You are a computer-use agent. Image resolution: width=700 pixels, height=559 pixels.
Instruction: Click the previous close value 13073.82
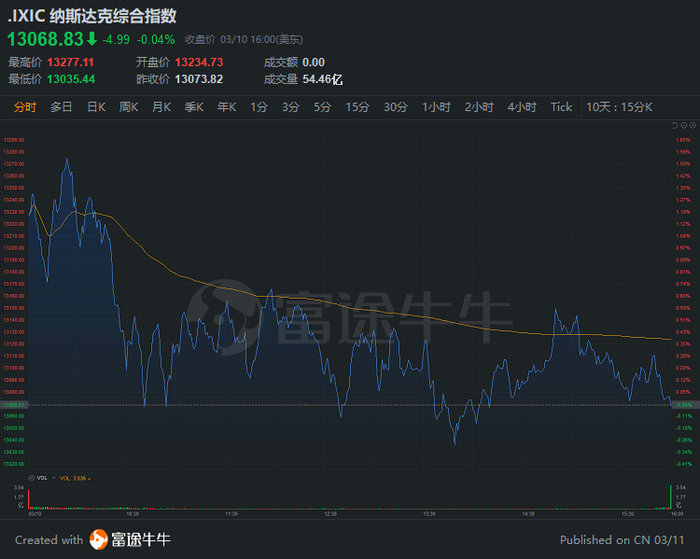tap(199, 79)
